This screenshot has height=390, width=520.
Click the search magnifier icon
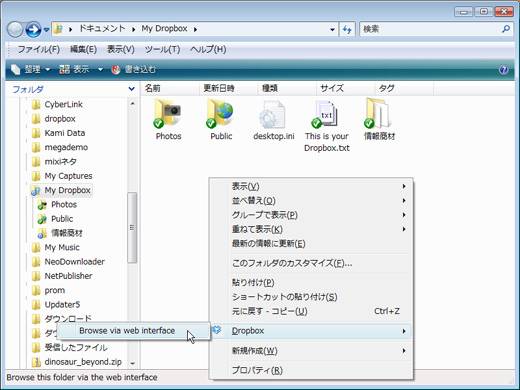(505, 29)
